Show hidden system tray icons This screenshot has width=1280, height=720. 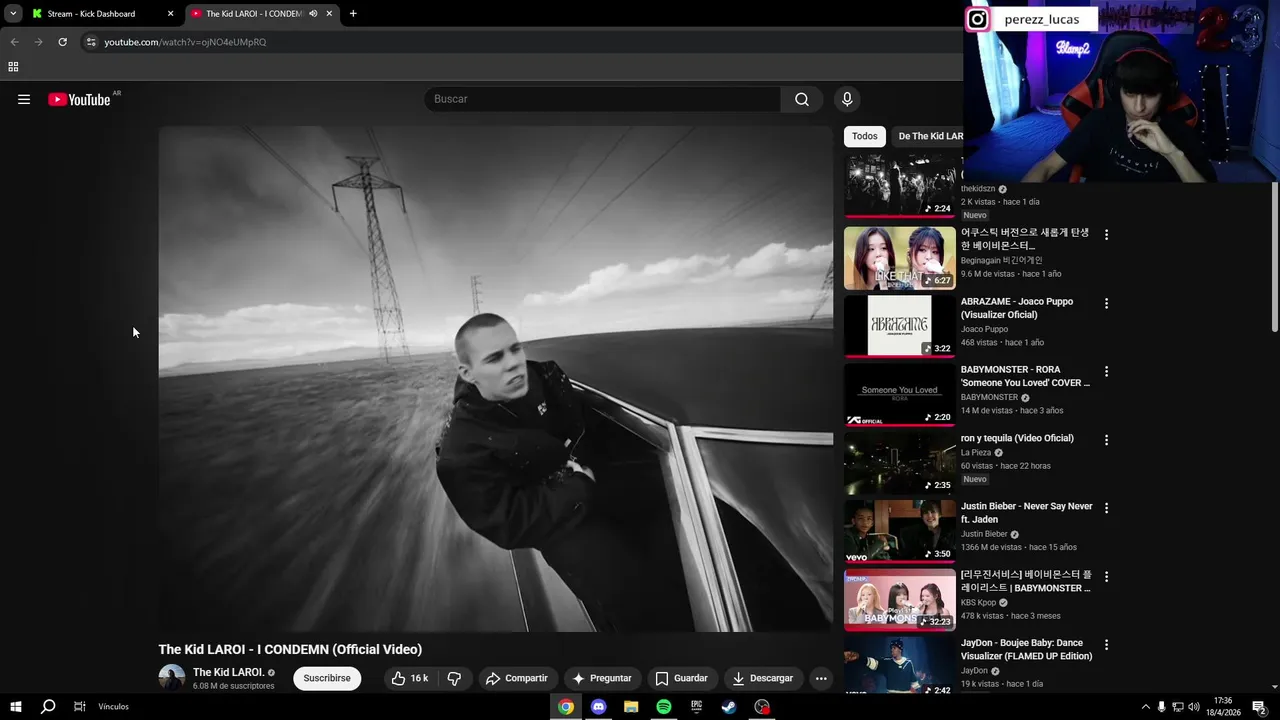click(1145, 707)
